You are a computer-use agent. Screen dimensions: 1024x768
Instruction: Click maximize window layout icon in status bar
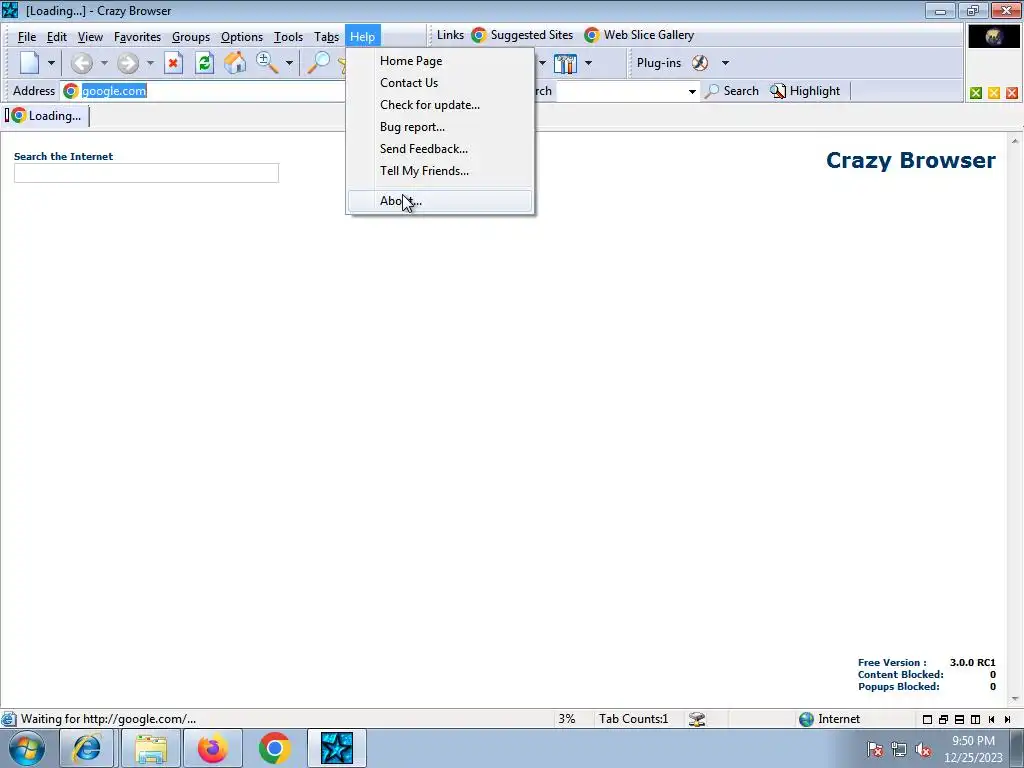[927, 720]
